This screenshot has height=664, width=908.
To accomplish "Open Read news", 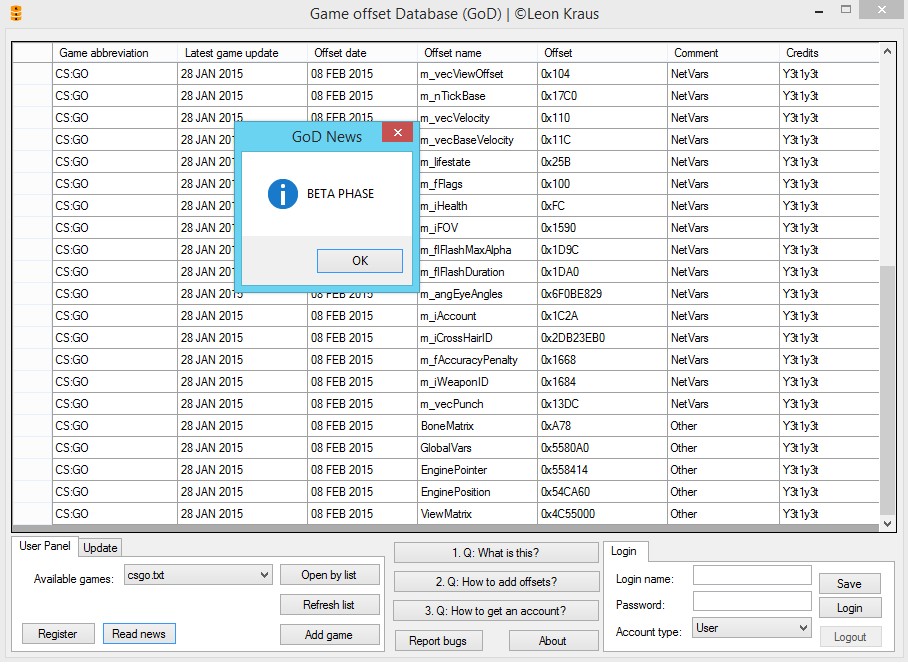I will click(139, 634).
